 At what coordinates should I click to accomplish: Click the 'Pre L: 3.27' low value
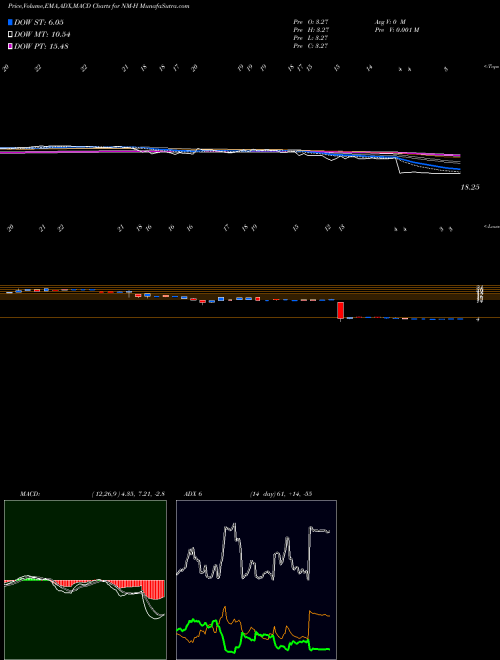[x=311, y=38]
